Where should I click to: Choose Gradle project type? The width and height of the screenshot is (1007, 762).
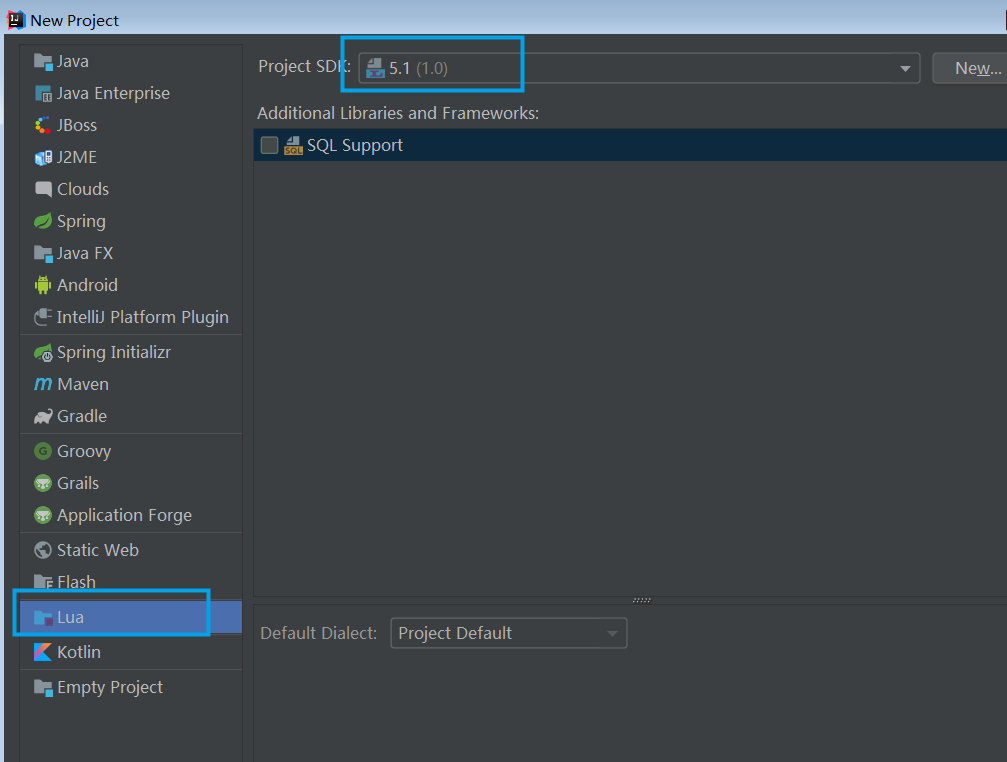coord(131,417)
